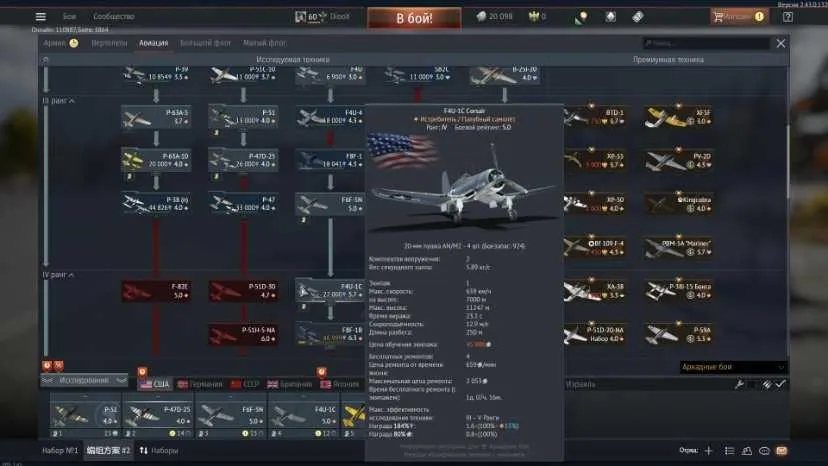Open the Магазин shop button
Image resolution: width=828 pixels, height=466 pixels.
[x=739, y=17]
